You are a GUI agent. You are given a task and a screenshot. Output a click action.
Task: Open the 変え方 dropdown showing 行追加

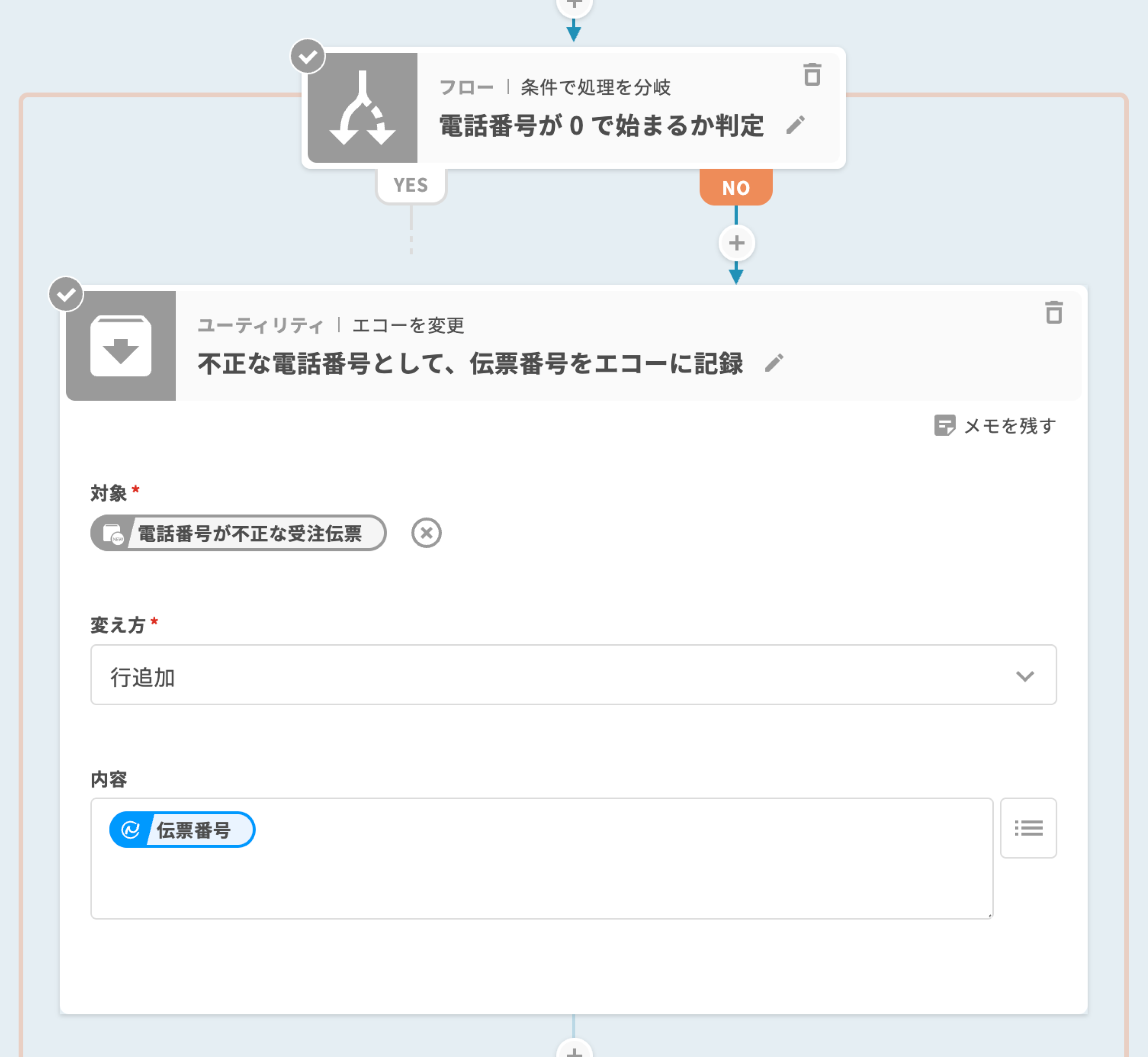573,675
